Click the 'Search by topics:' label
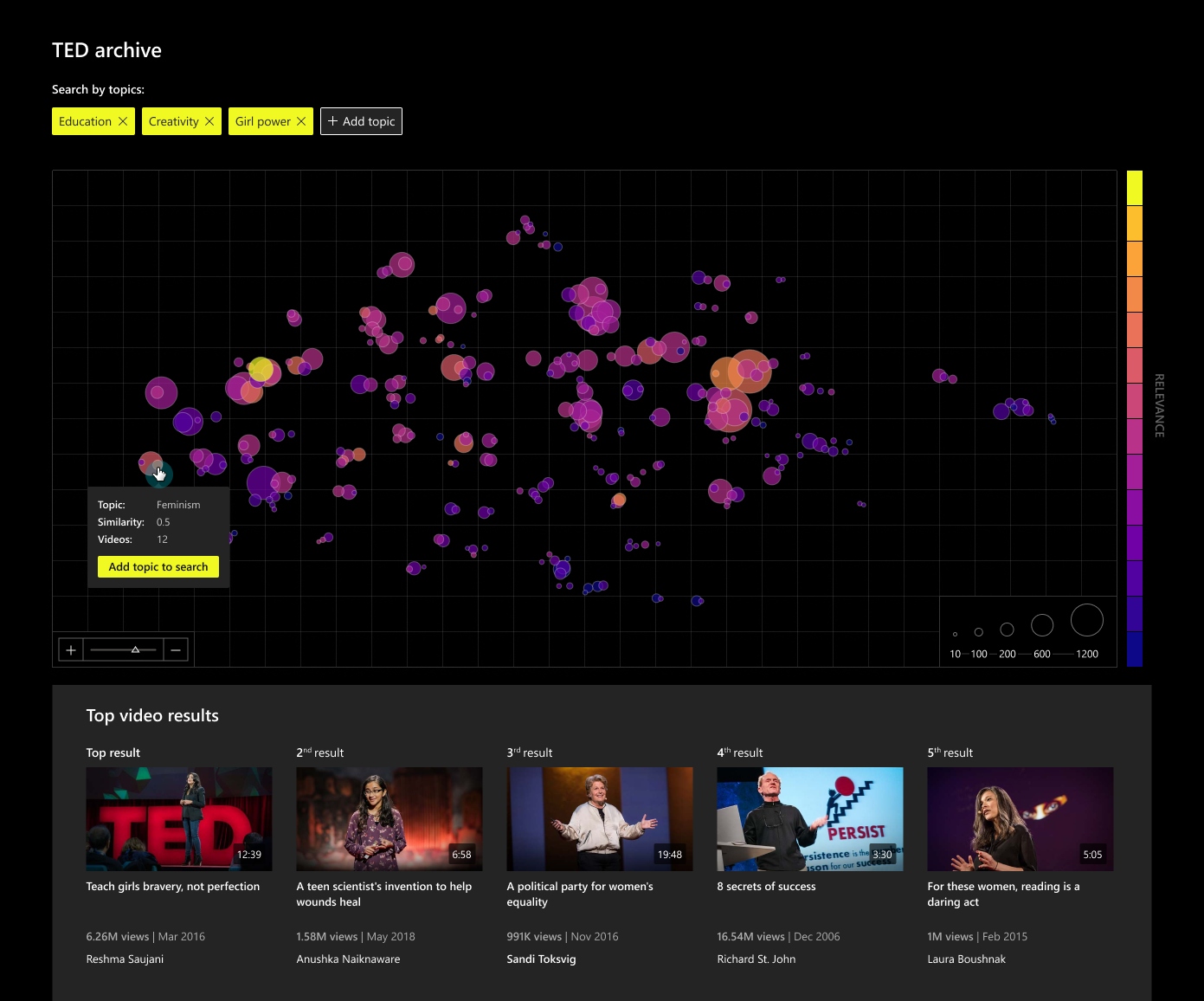1204x1001 pixels. [x=98, y=89]
